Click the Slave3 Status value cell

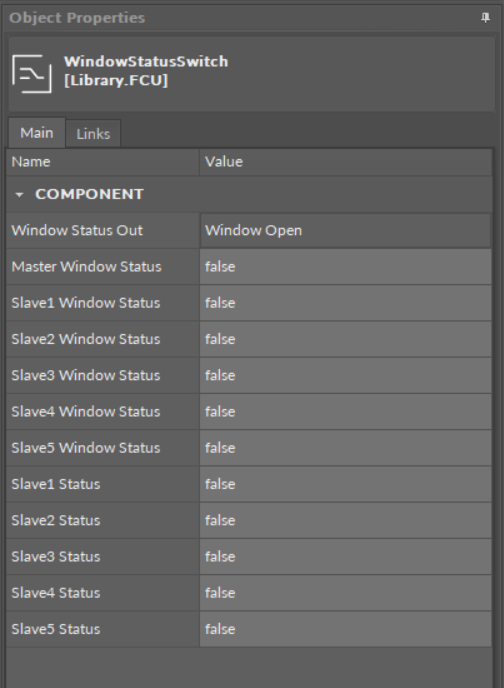click(x=346, y=557)
